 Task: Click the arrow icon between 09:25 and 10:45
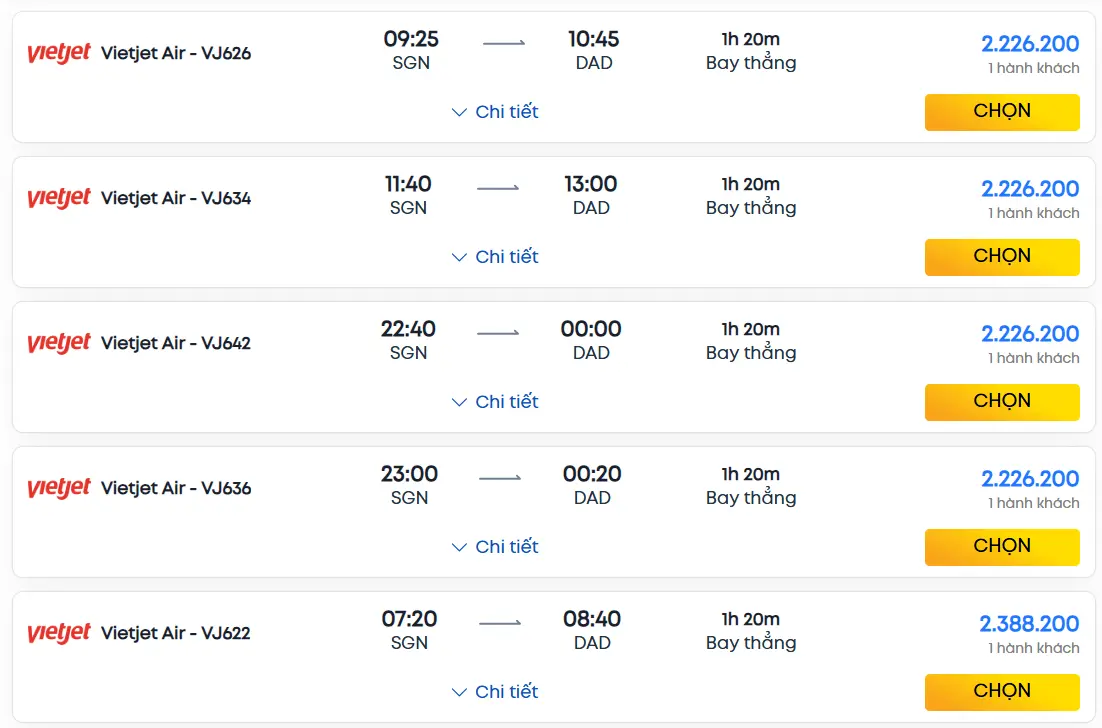tap(504, 43)
